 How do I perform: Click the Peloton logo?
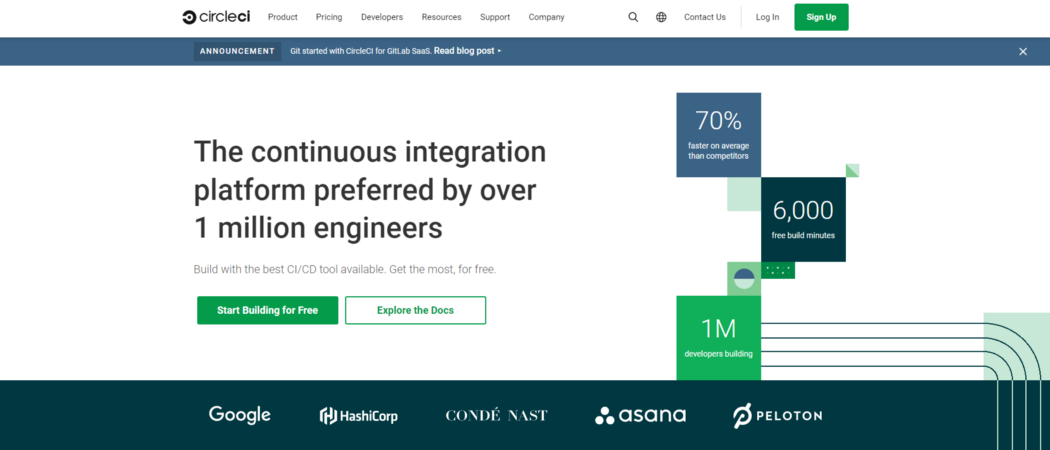[777, 416]
